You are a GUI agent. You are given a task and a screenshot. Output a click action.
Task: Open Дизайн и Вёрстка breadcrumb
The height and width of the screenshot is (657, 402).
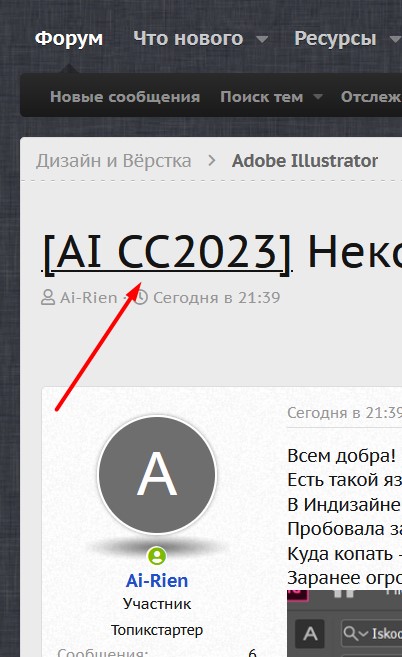[x=114, y=161]
